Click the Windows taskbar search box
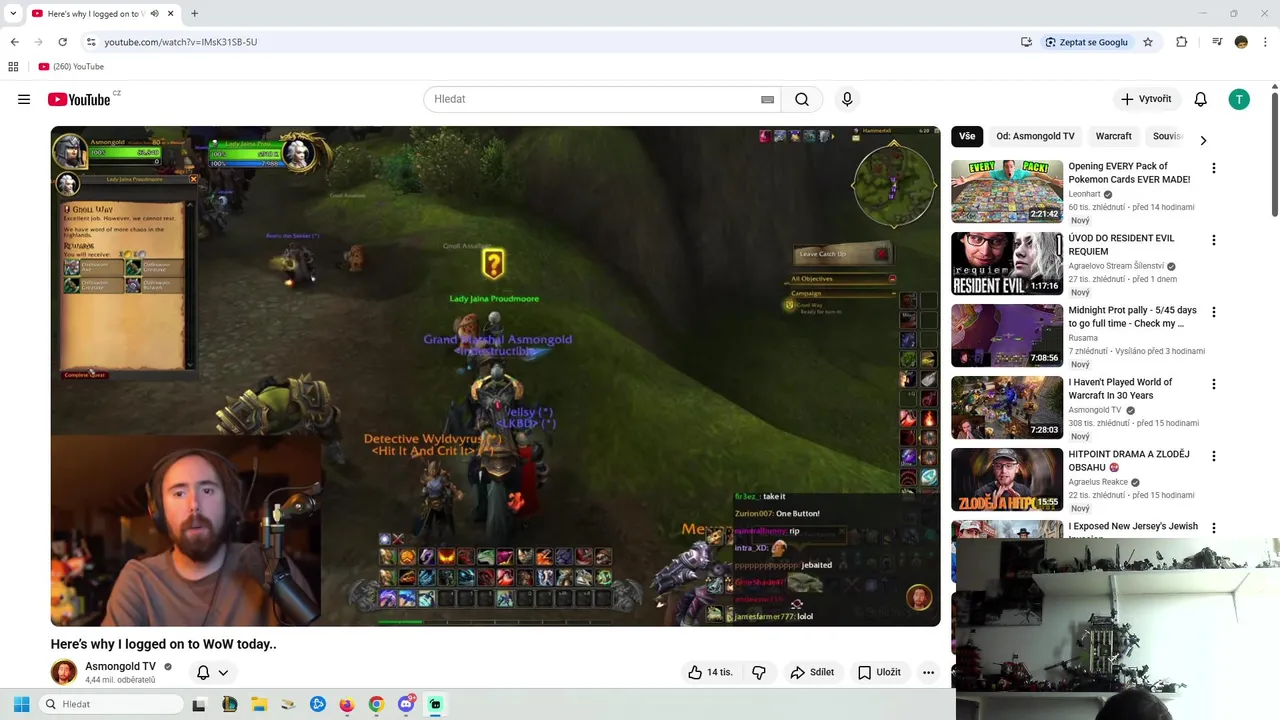Screen dimensions: 1280x720 click(110, 704)
